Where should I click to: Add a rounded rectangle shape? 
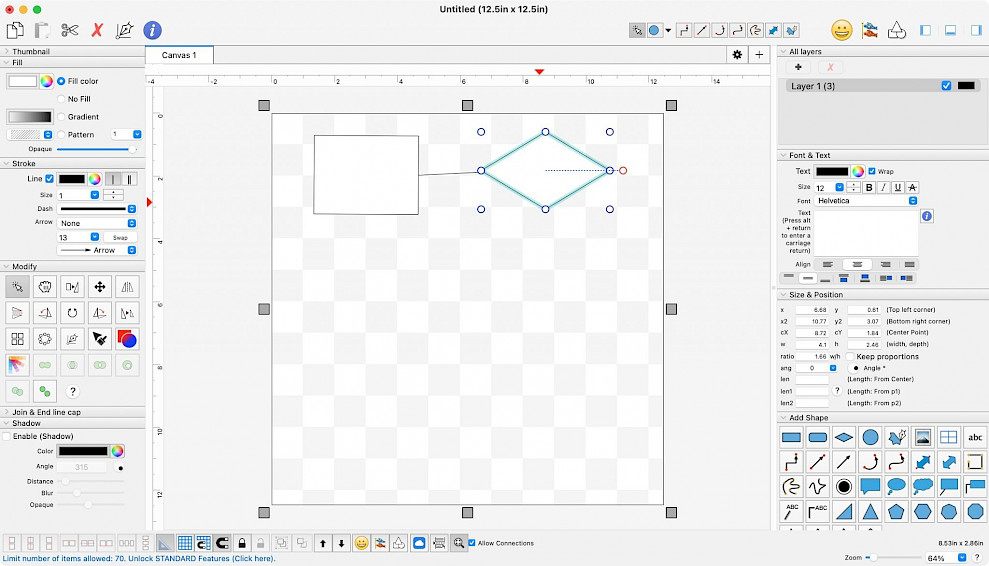(817, 437)
